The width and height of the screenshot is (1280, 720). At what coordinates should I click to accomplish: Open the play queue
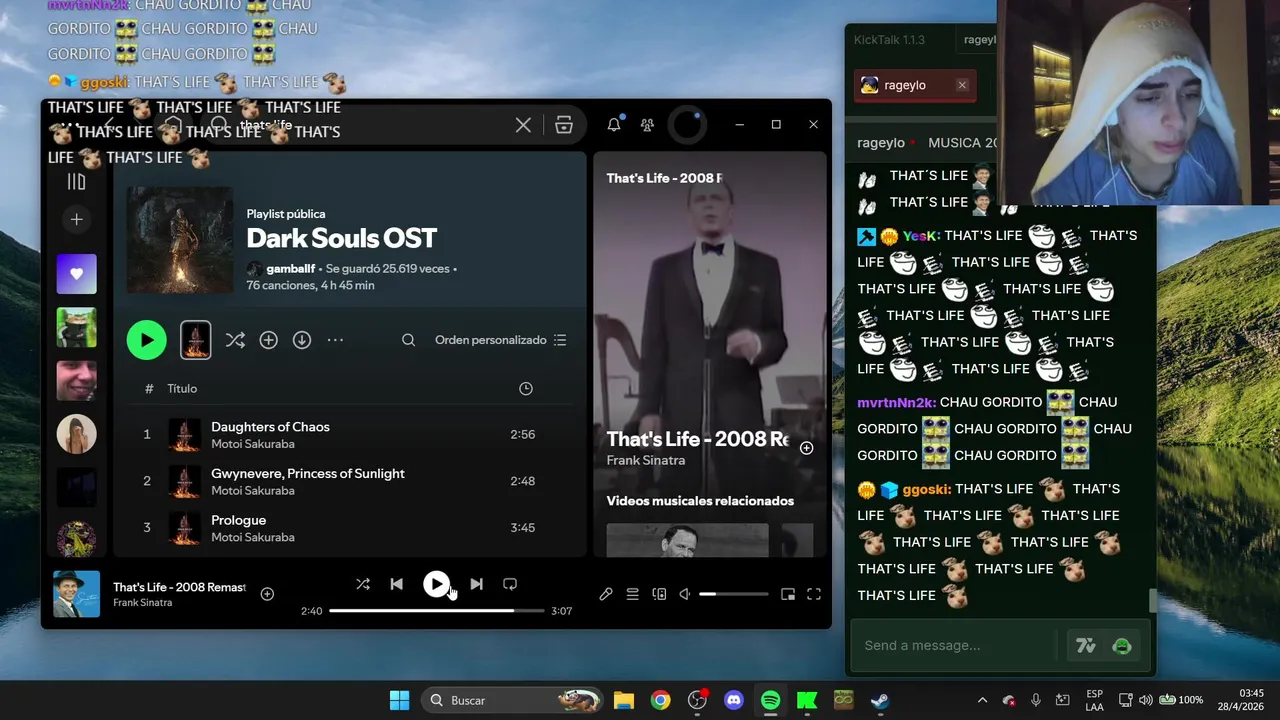(x=633, y=594)
